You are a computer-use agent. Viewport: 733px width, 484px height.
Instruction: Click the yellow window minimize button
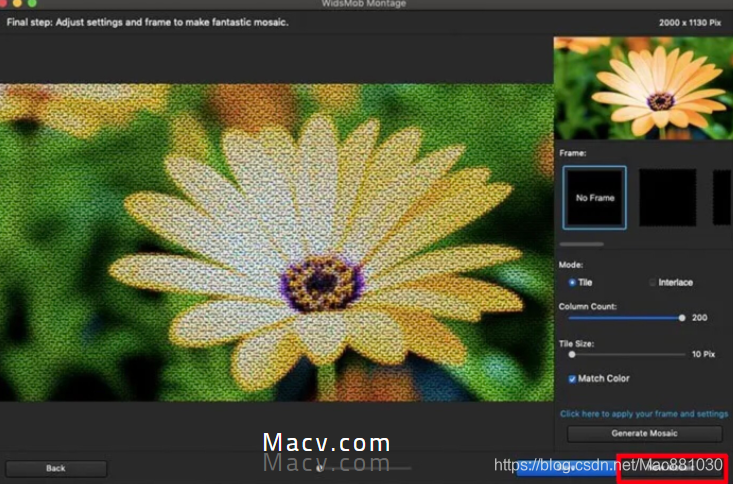pos(18,3)
